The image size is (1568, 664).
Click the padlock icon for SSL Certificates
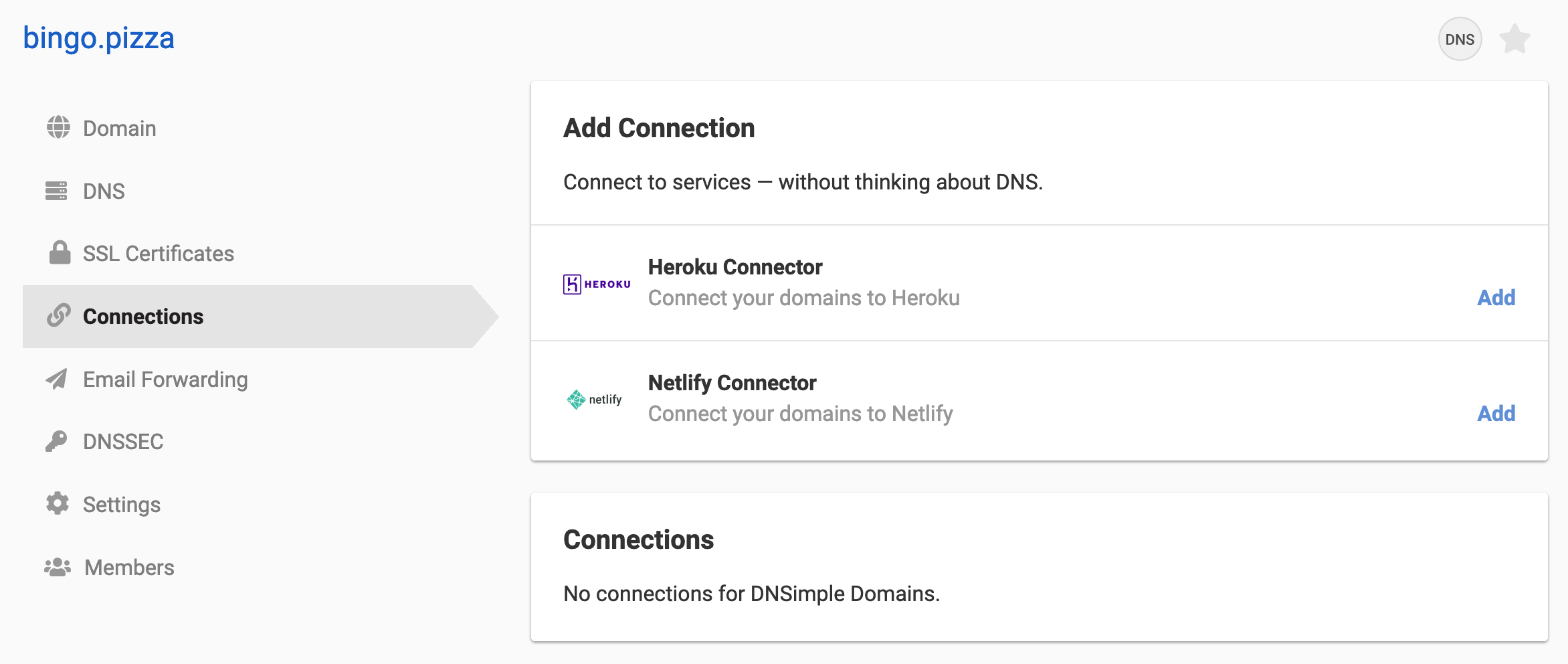point(60,253)
